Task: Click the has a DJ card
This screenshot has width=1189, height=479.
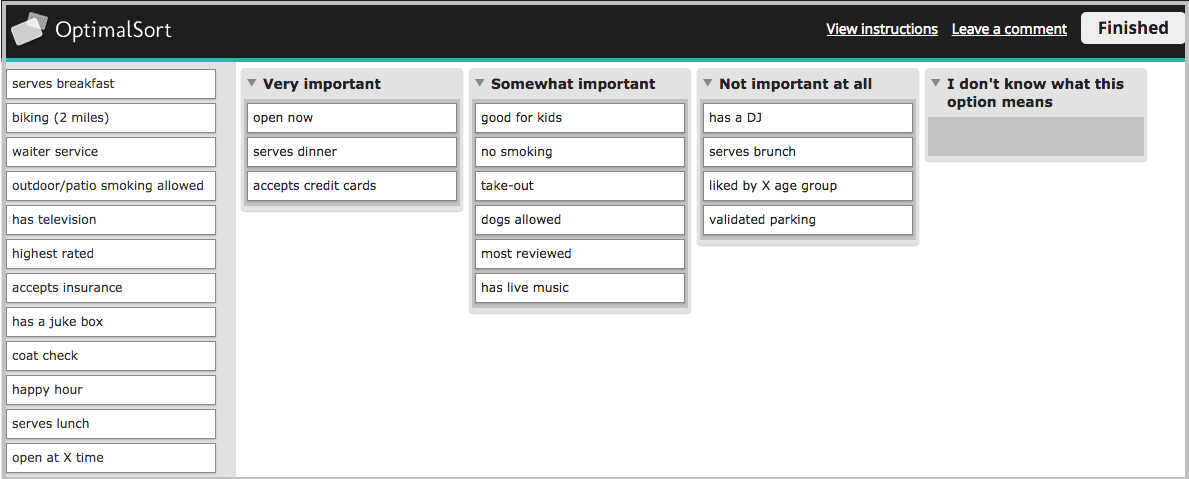Action: (808, 118)
